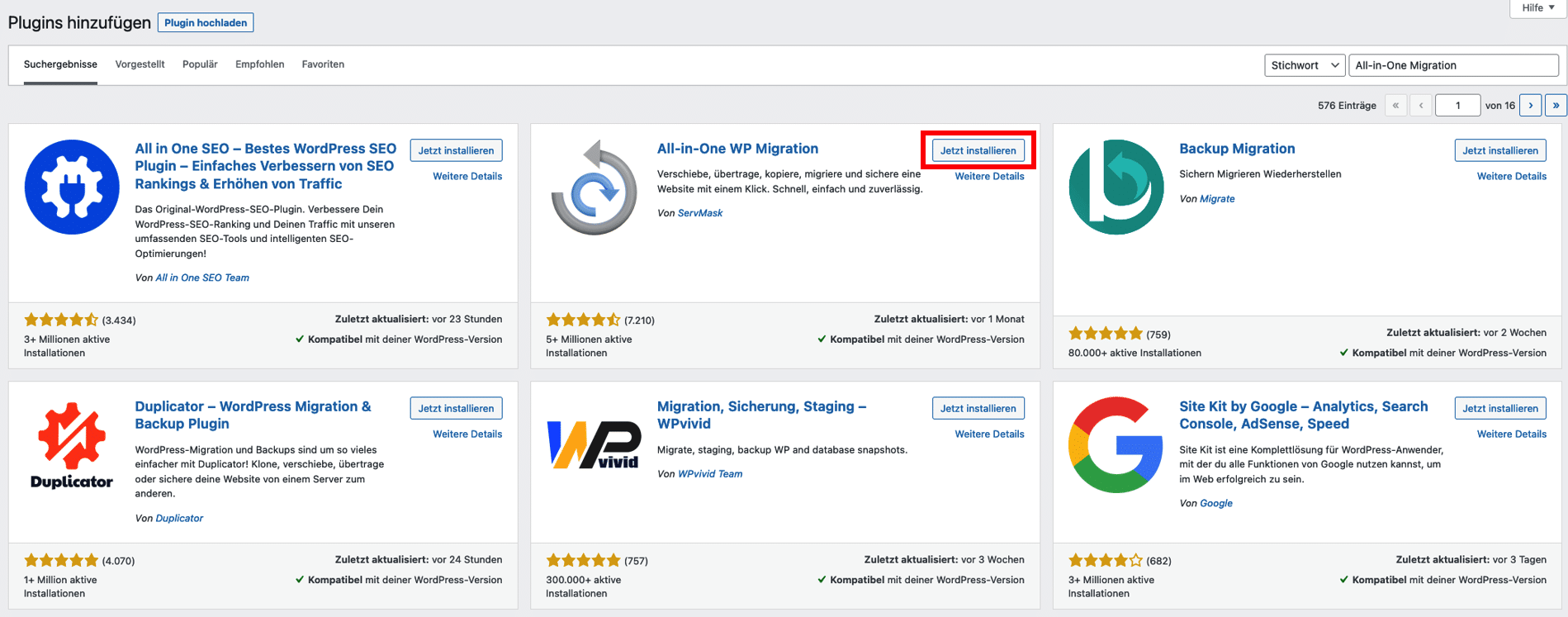
Task: Install the All in One SEO plugin
Action: [456, 150]
